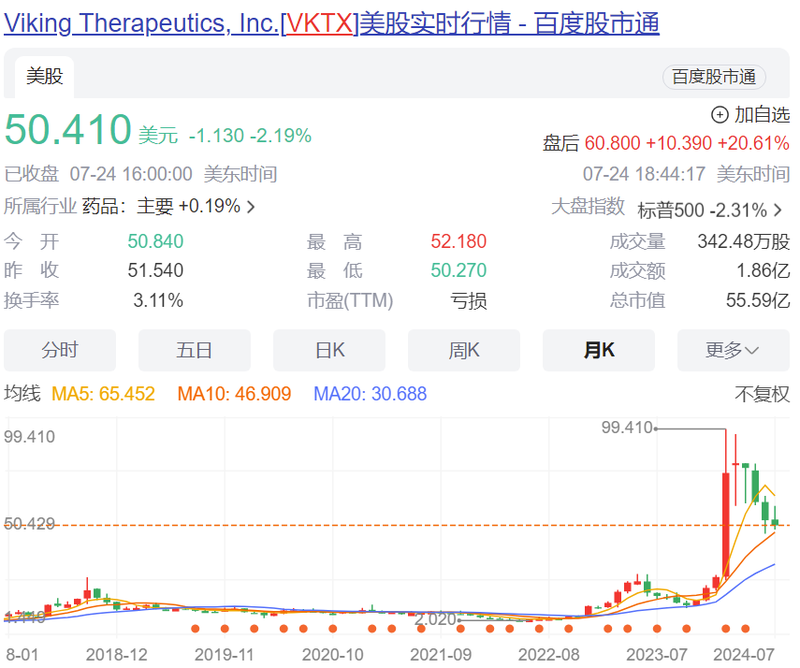Toggle the MA5 moving average line
The width and height of the screenshot is (800, 668).
click(x=101, y=394)
